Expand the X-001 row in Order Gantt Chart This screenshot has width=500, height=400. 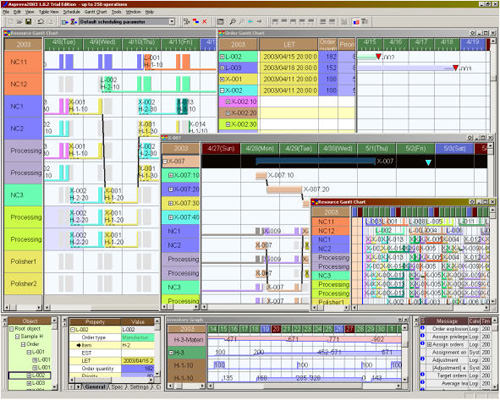pyautogui.click(x=222, y=79)
